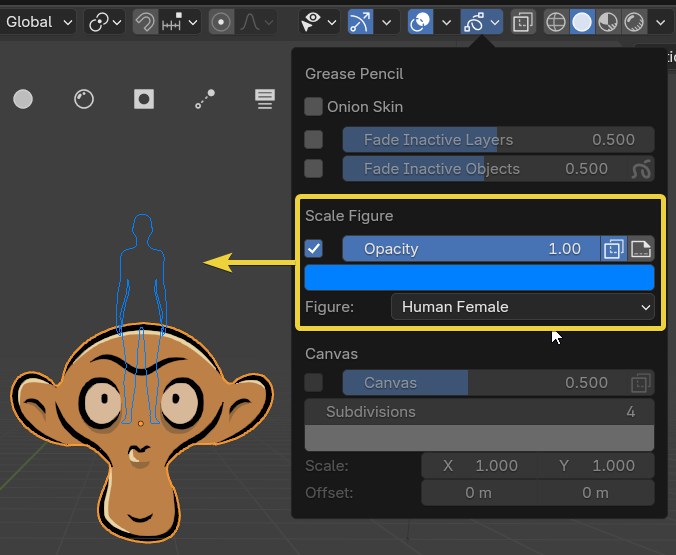Image resolution: width=676 pixels, height=555 pixels.
Task: Toggle the X-ray icon in header
Action: click(x=523, y=22)
